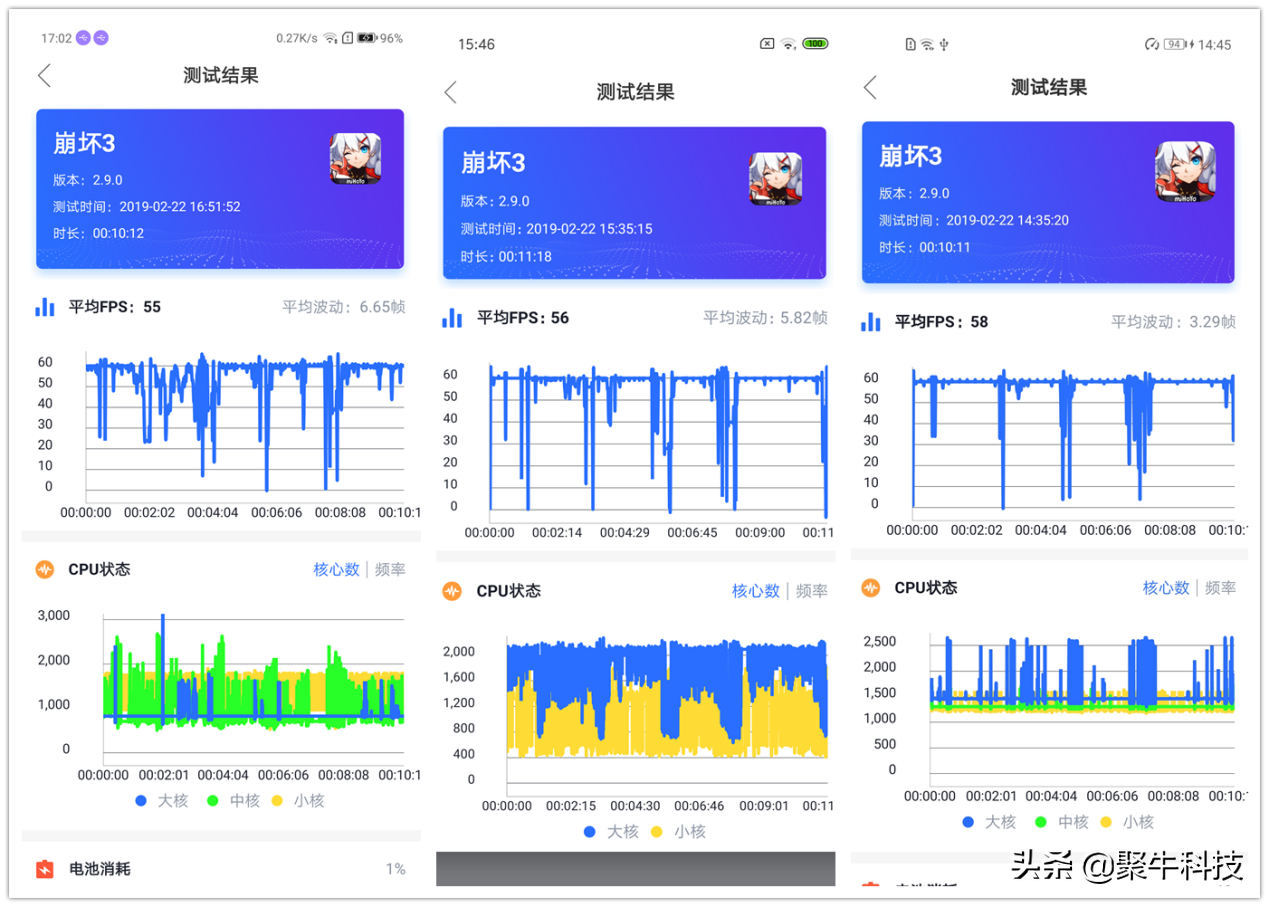Toggle 大核 legend in right CPU chart
The width and height of the screenshot is (1269, 907).
(x=988, y=822)
